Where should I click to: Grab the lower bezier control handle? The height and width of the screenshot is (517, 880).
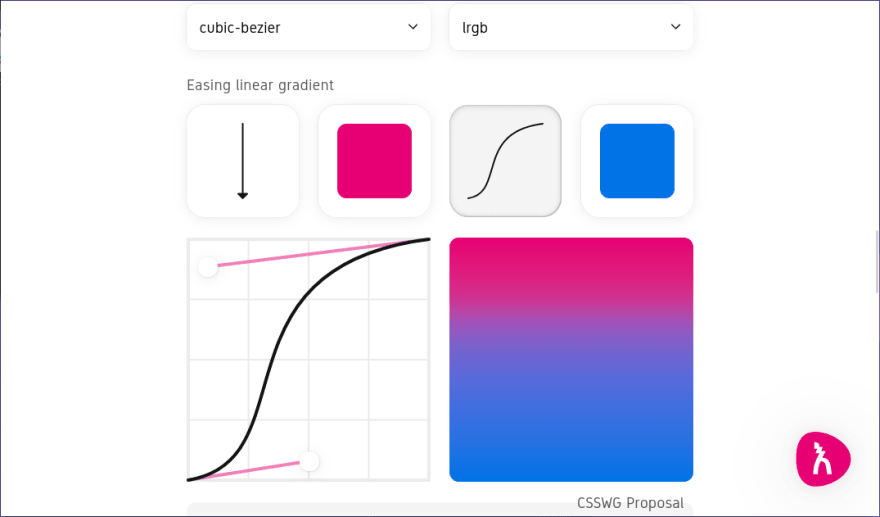click(x=310, y=461)
